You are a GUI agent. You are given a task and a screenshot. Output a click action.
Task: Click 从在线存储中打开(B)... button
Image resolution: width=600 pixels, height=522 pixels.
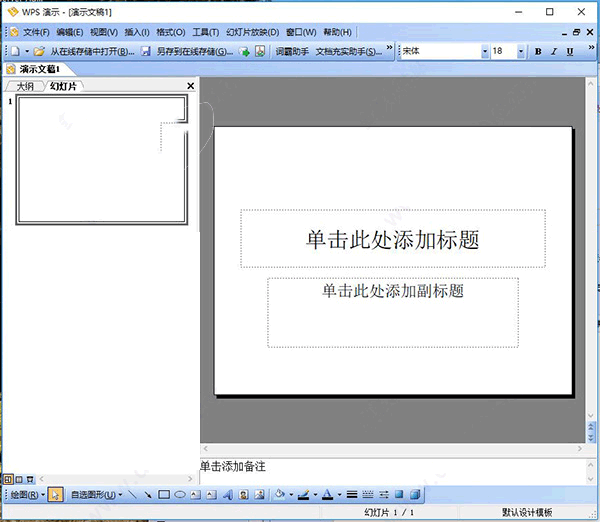(92, 51)
